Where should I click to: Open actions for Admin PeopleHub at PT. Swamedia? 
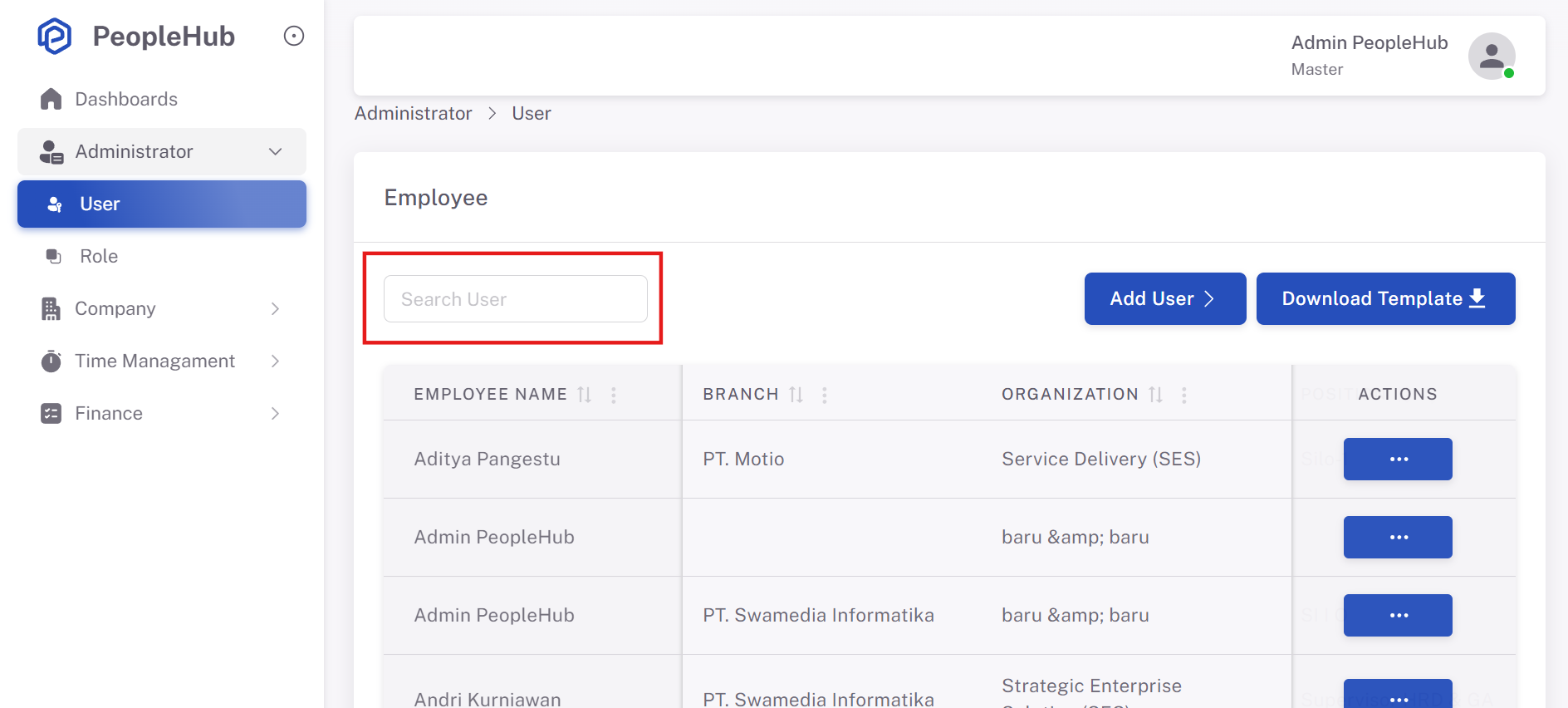[1398, 615]
